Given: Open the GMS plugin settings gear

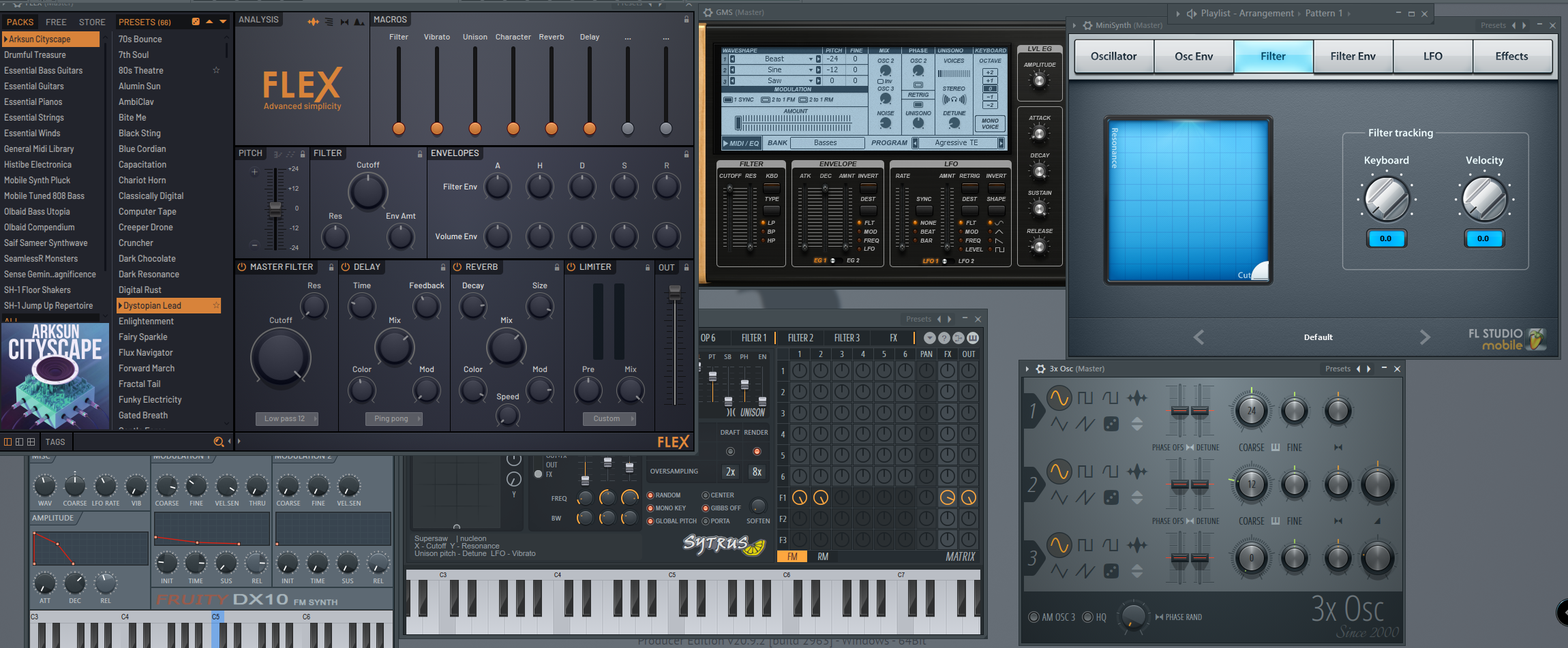Looking at the screenshot, I should click(x=708, y=12).
